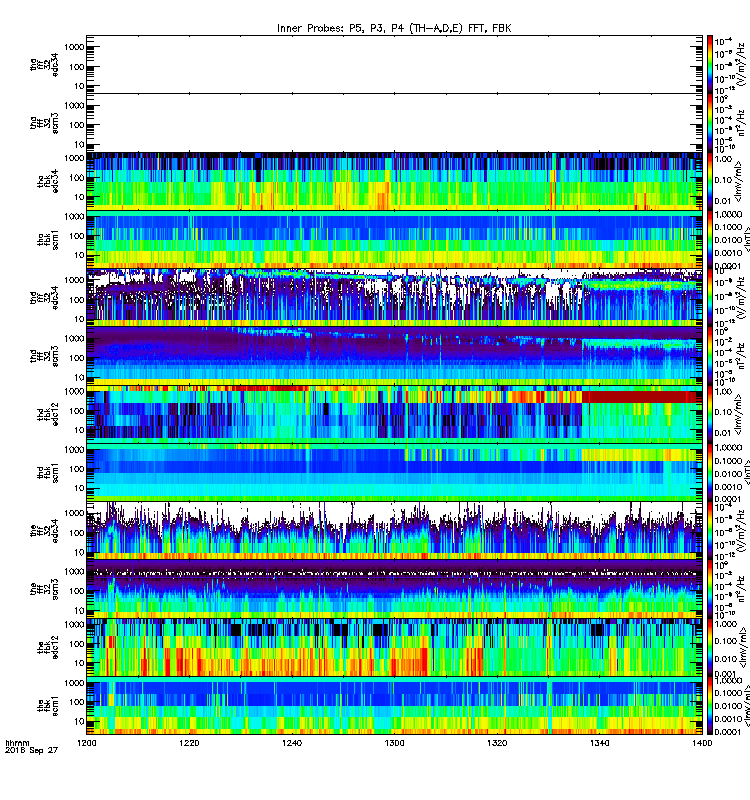Click the 1000 y-axis tick of tha fff edc34
This screenshot has width=750, height=800.
[x=74, y=47]
